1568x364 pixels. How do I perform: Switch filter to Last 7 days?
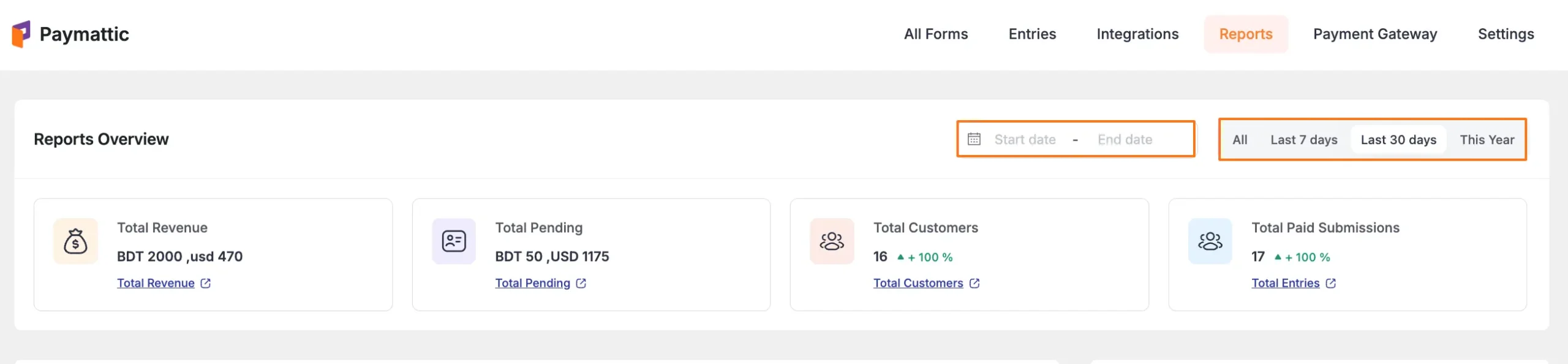point(1303,140)
